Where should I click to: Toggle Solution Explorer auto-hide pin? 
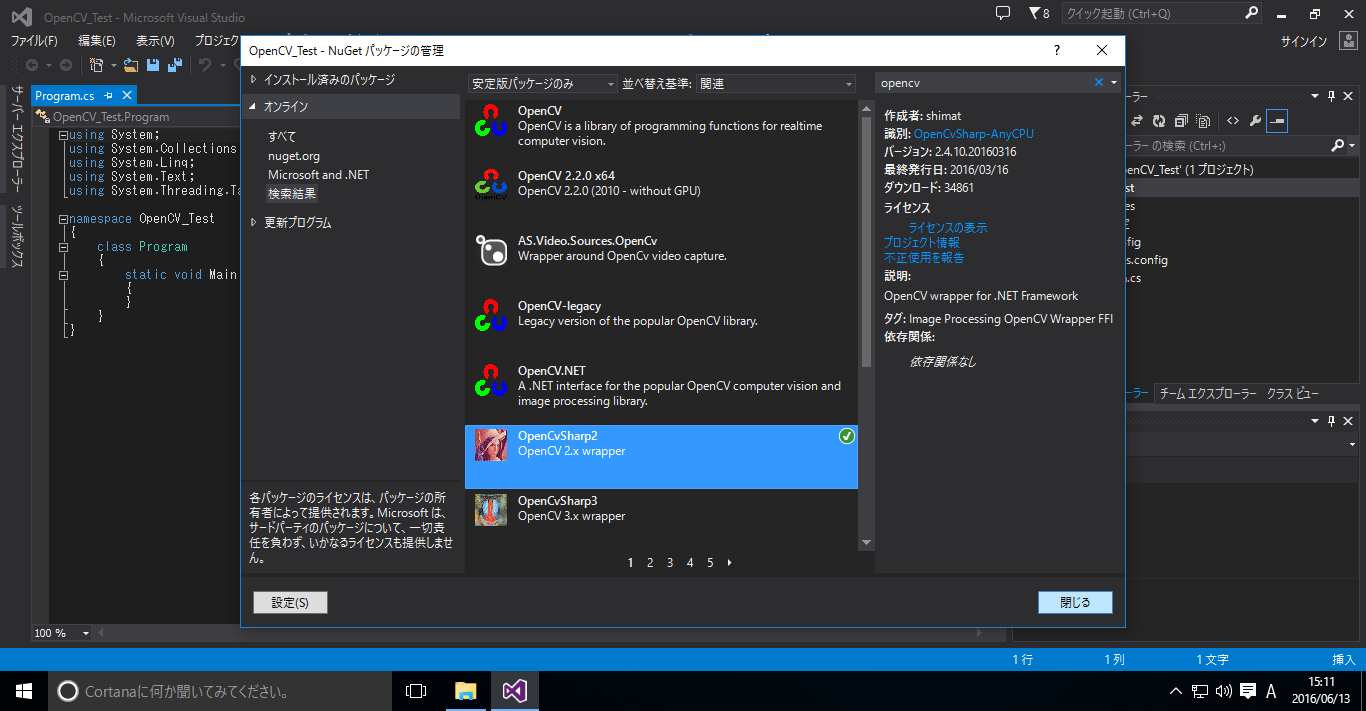1332,95
